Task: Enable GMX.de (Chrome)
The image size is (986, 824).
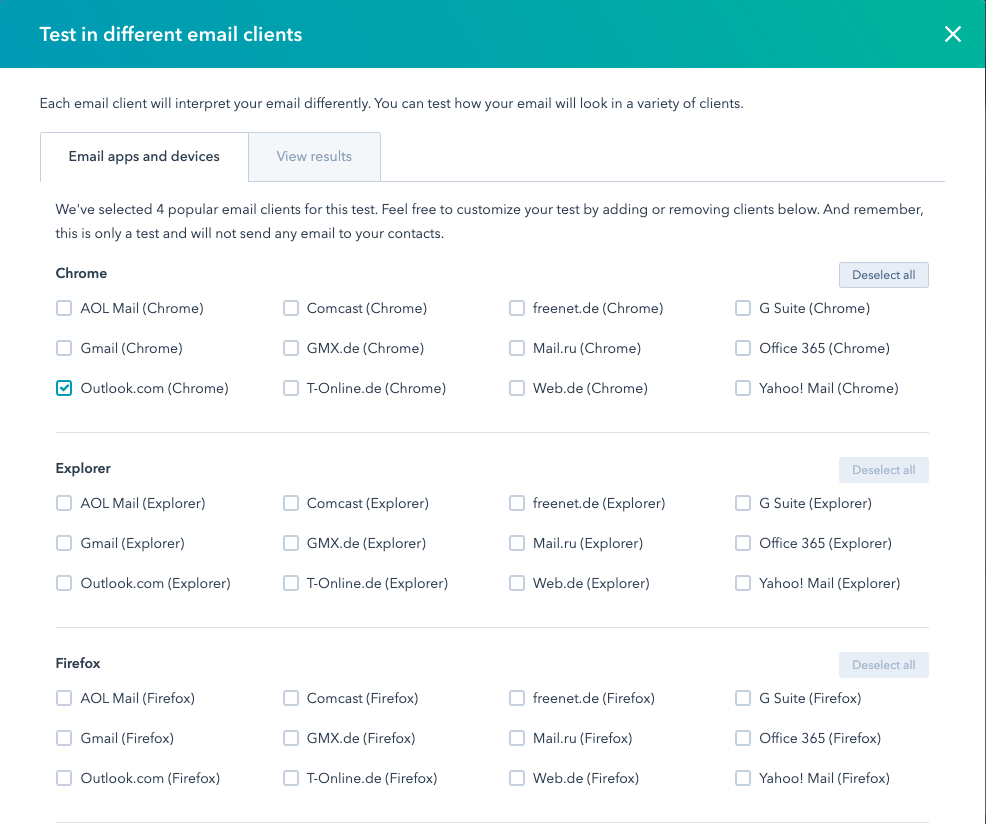Action: (291, 348)
